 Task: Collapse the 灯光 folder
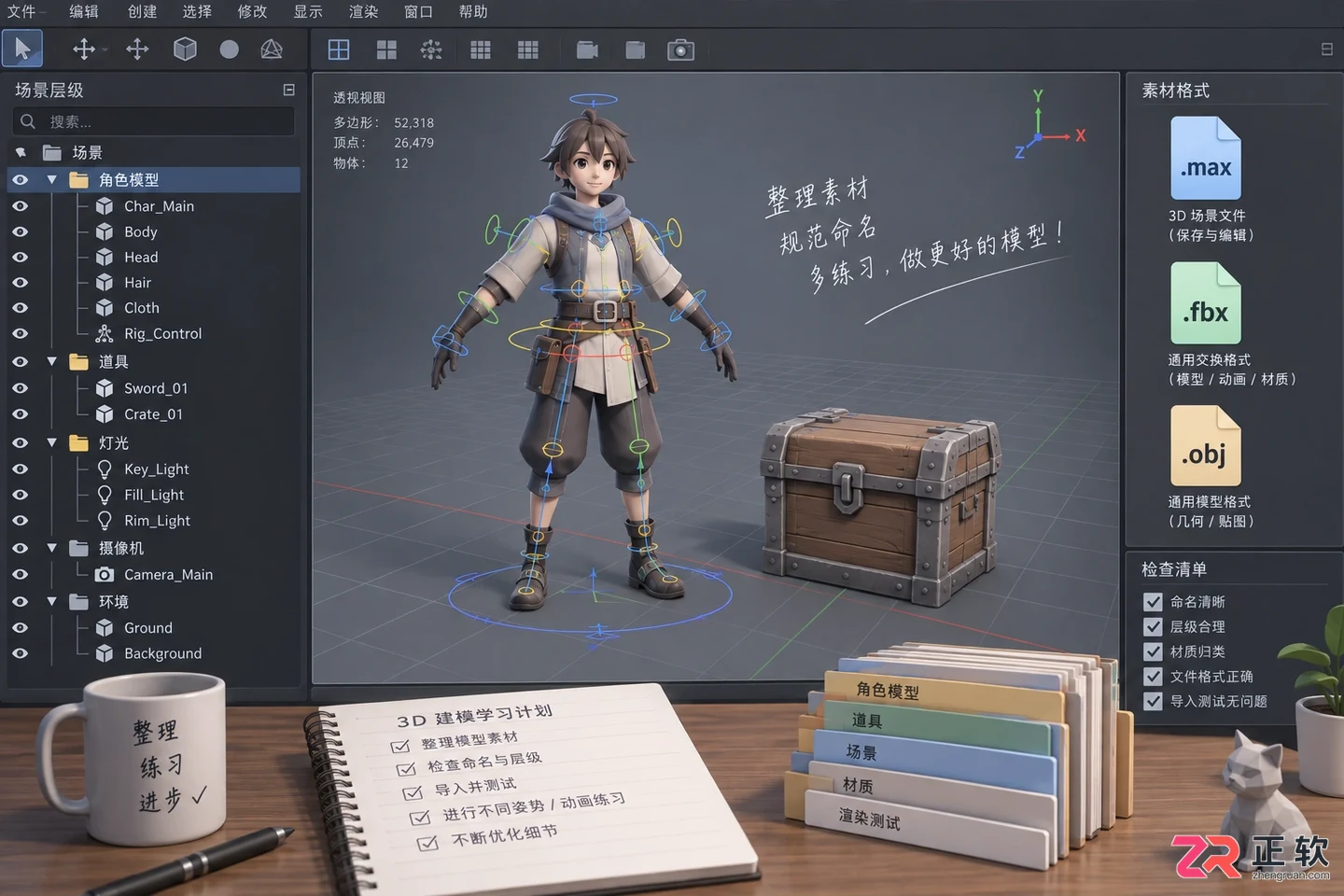pos(52,442)
